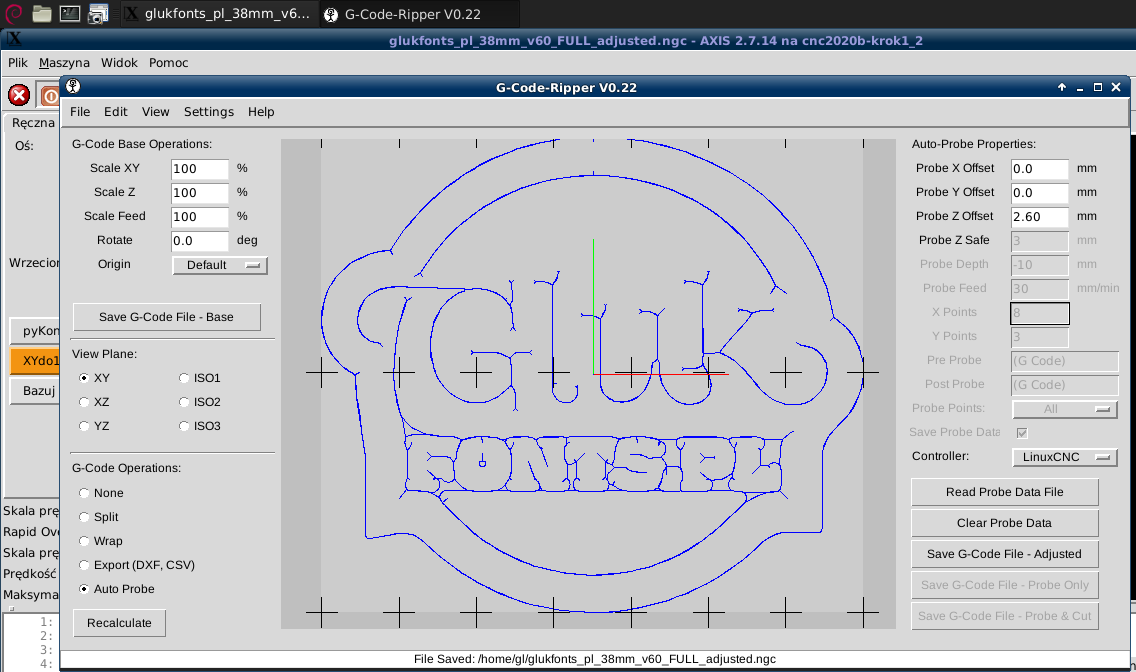This screenshot has height=672, width=1136.
Task: Click Save G-Code File - Probe Only button
Action: [1005, 585]
